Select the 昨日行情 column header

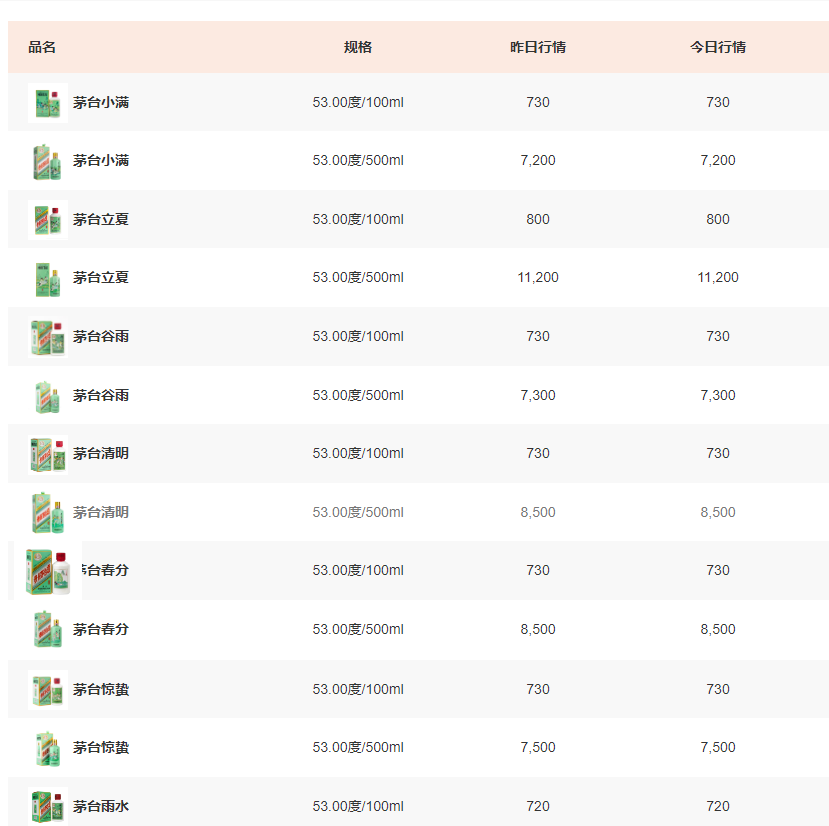(x=538, y=47)
